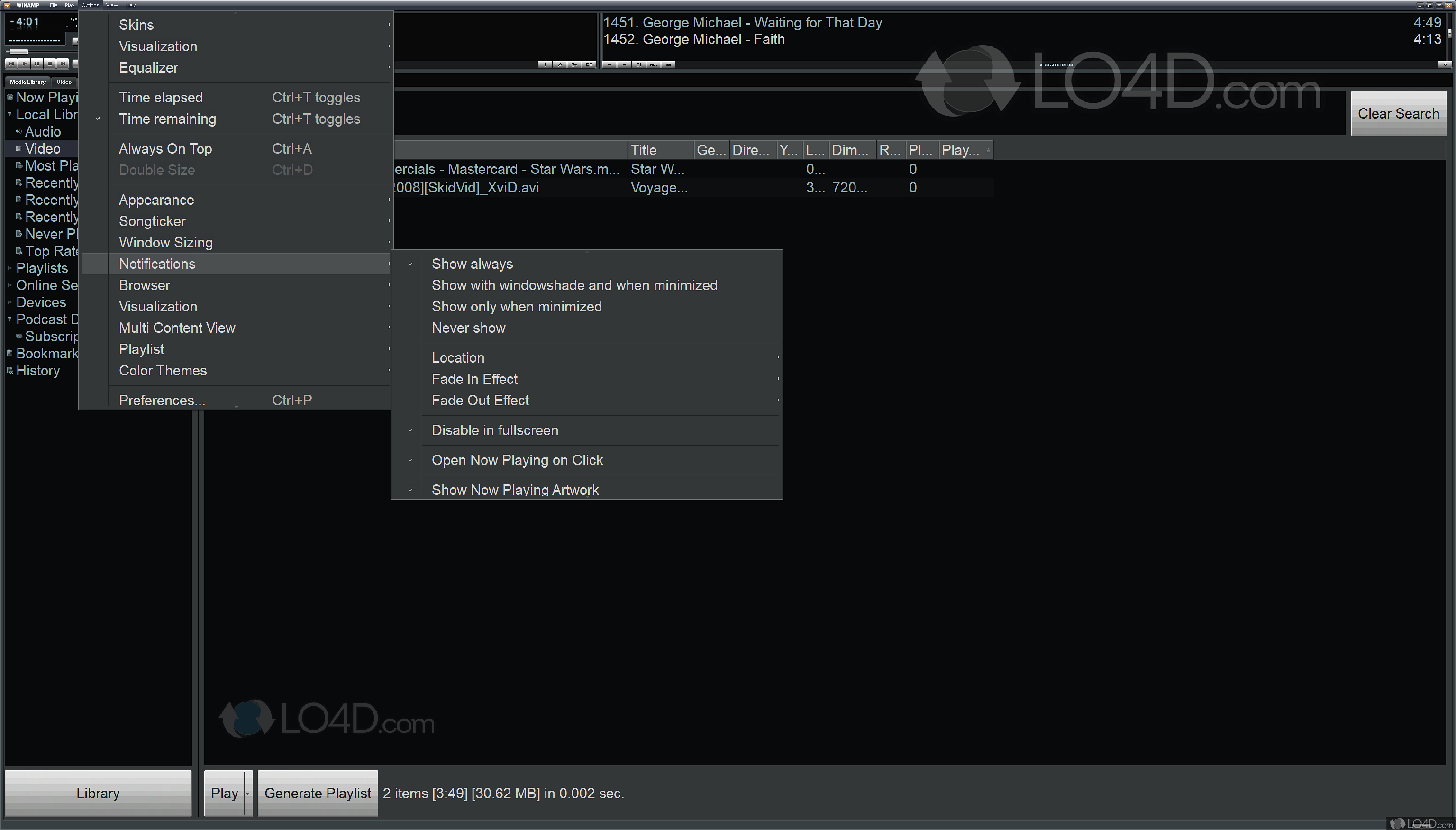Click the Subscriptions icon in tree

tap(19, 337)
